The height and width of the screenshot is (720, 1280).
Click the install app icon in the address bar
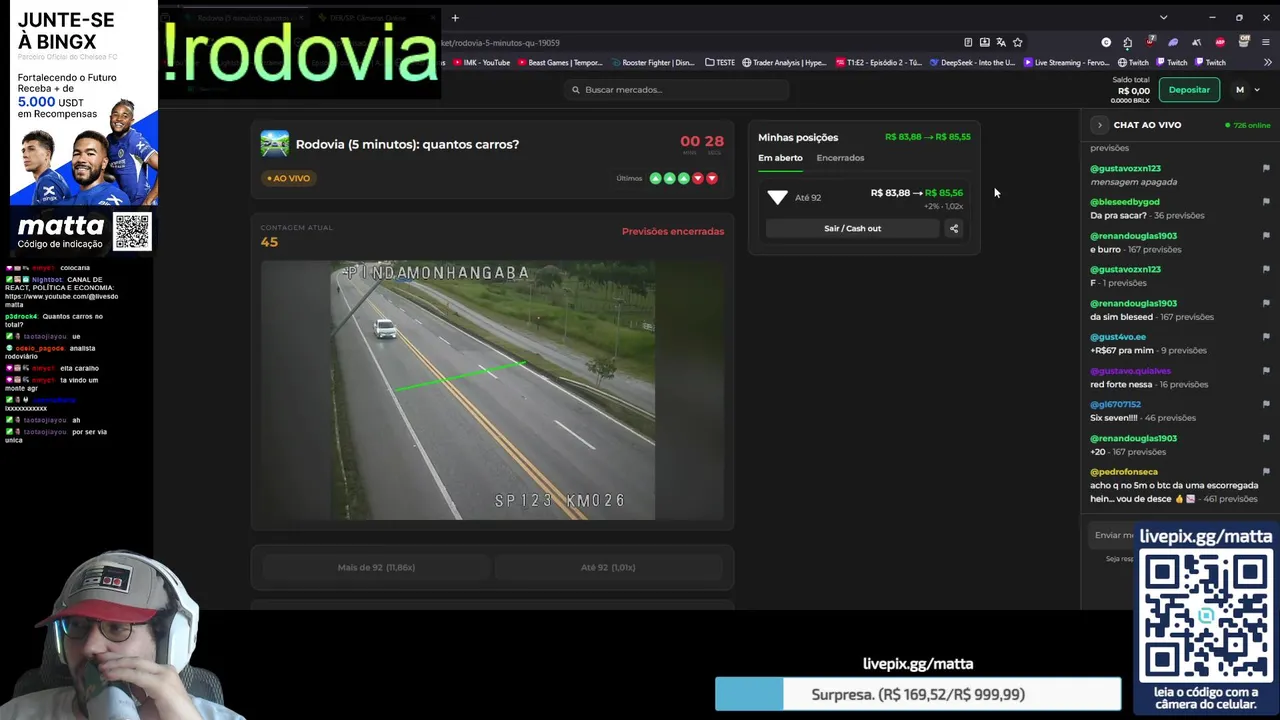point(984,42)
